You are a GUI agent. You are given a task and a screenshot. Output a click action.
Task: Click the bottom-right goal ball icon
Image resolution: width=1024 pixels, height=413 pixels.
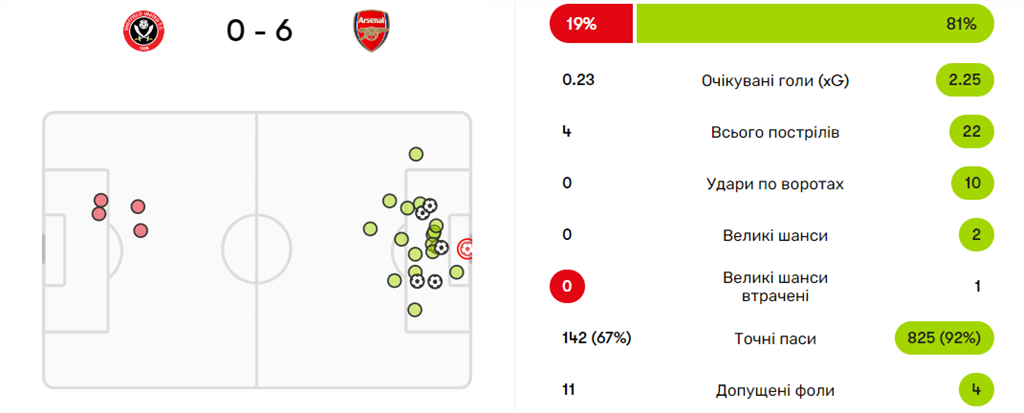[435, 281]
